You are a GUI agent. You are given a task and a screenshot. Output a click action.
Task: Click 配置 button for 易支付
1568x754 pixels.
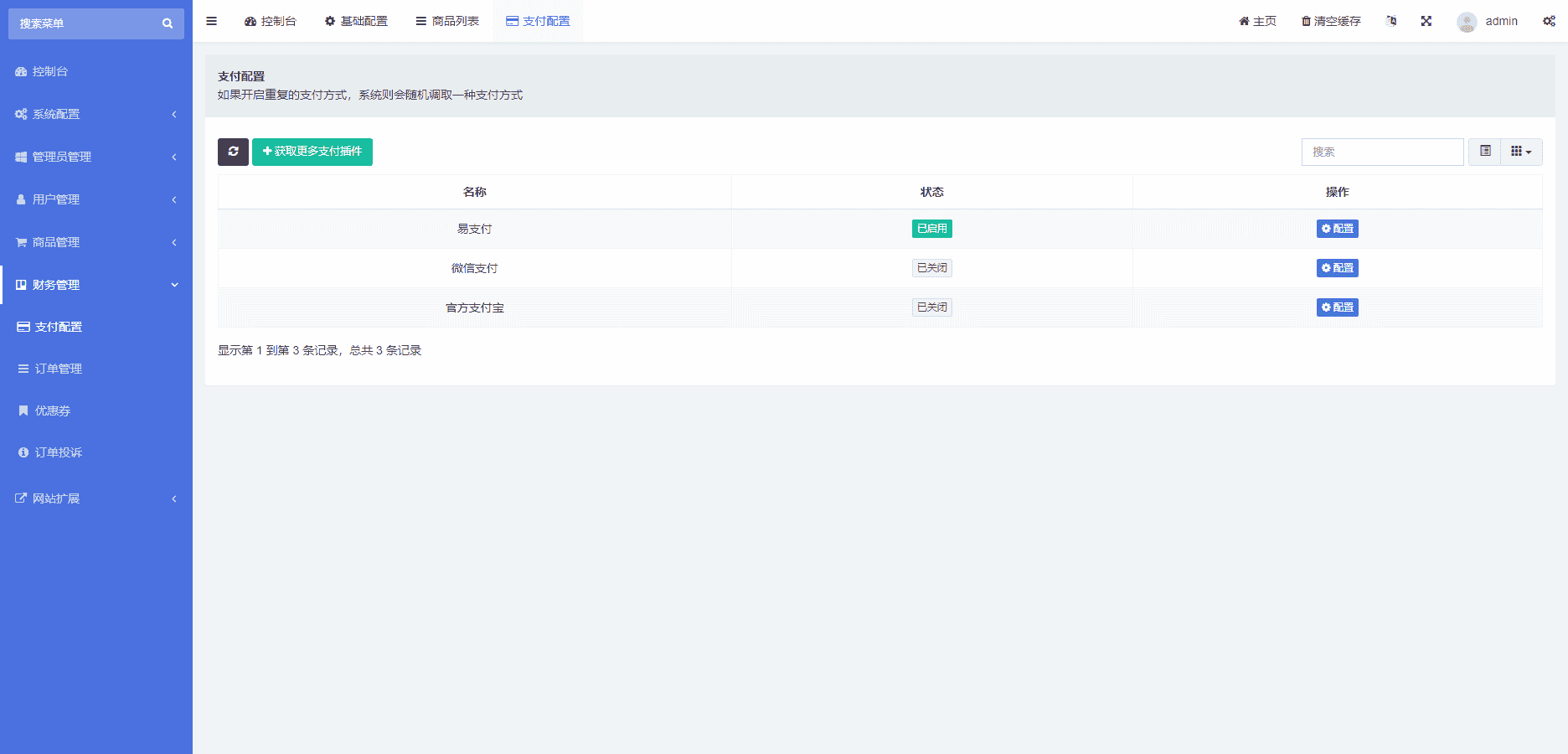click(1337, 229)
